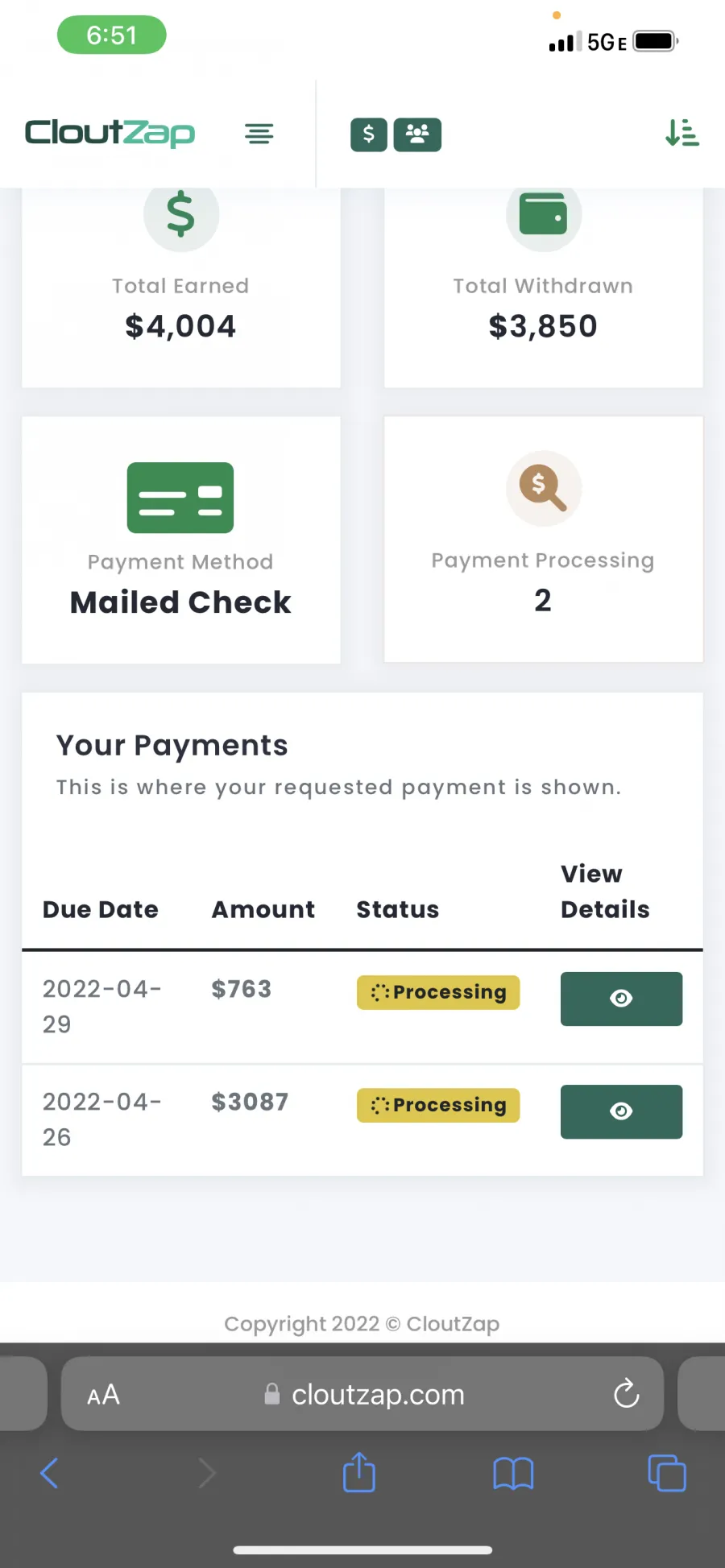This screenshot has height=1568, width=725.
Task: Go back with Safari's back arrow
Action: [49, 1473]
